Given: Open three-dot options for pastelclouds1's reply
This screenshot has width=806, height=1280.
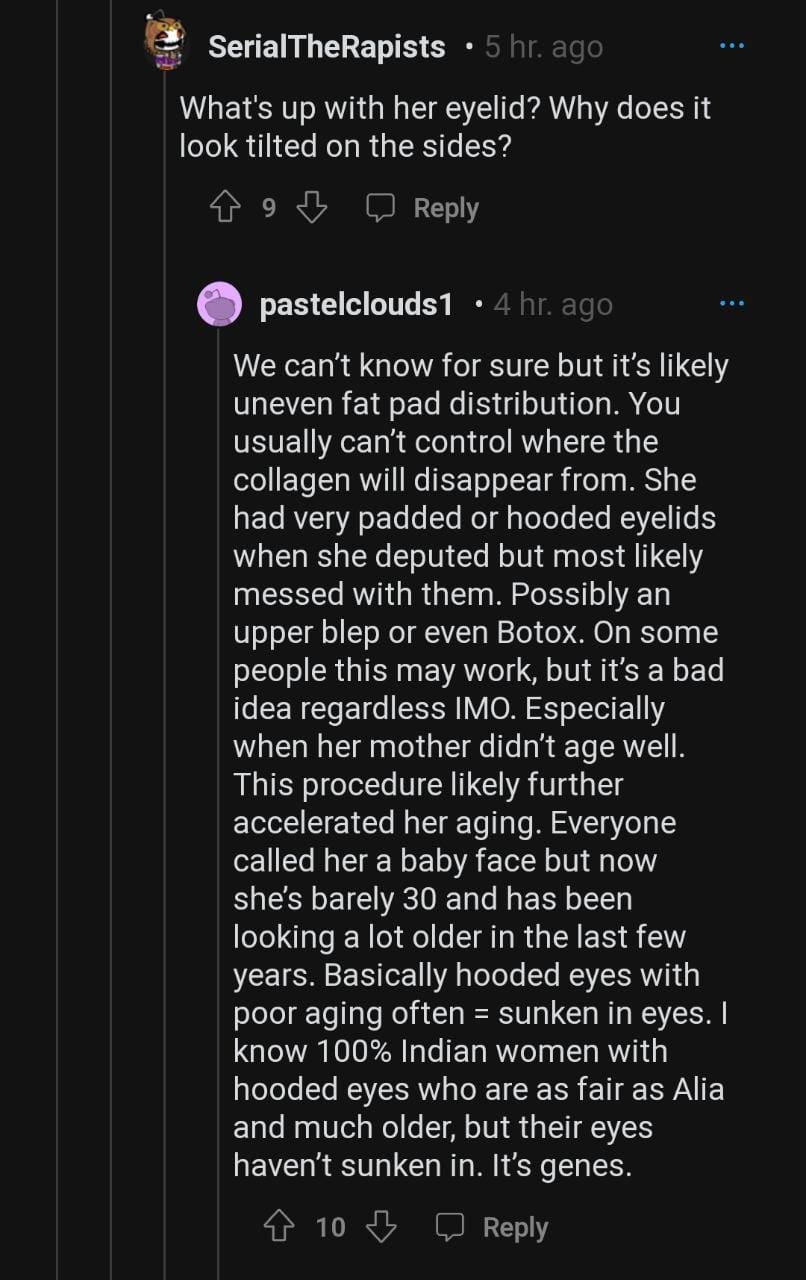Looking at the screenshot, I should [x=732, y=303].
